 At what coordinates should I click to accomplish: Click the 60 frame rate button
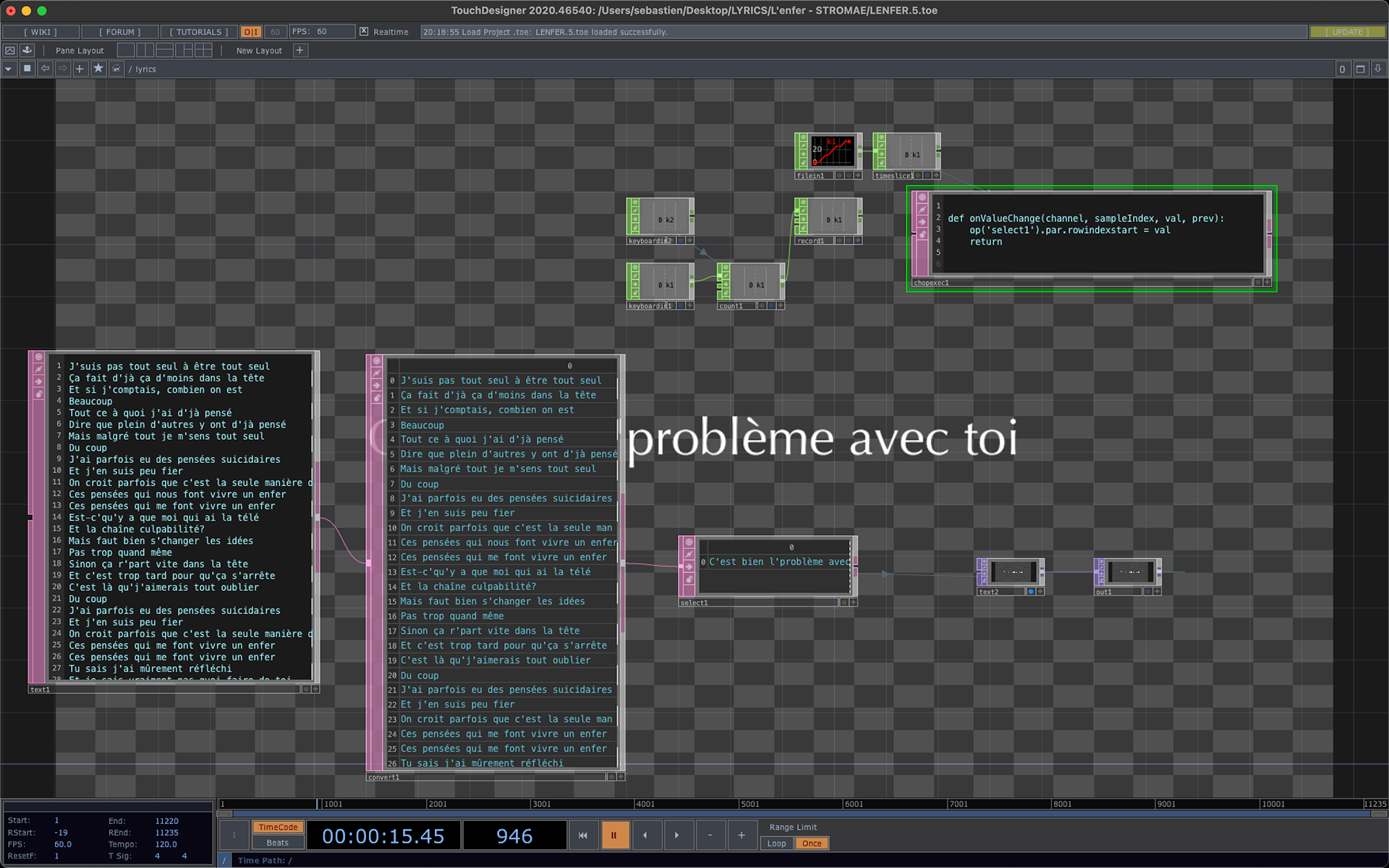tap(275, 32)
